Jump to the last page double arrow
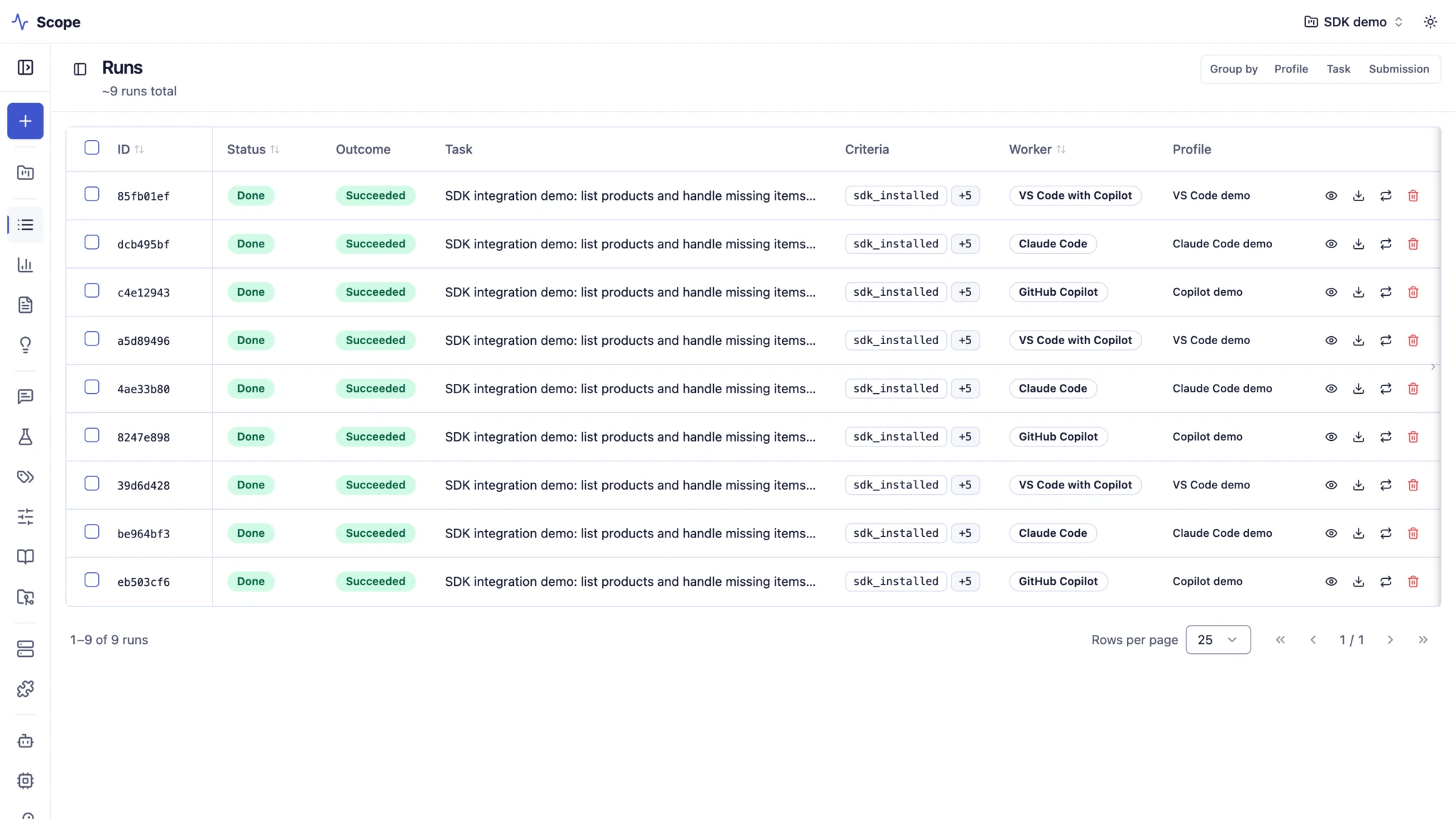1456x819 pixels. 1423,640
